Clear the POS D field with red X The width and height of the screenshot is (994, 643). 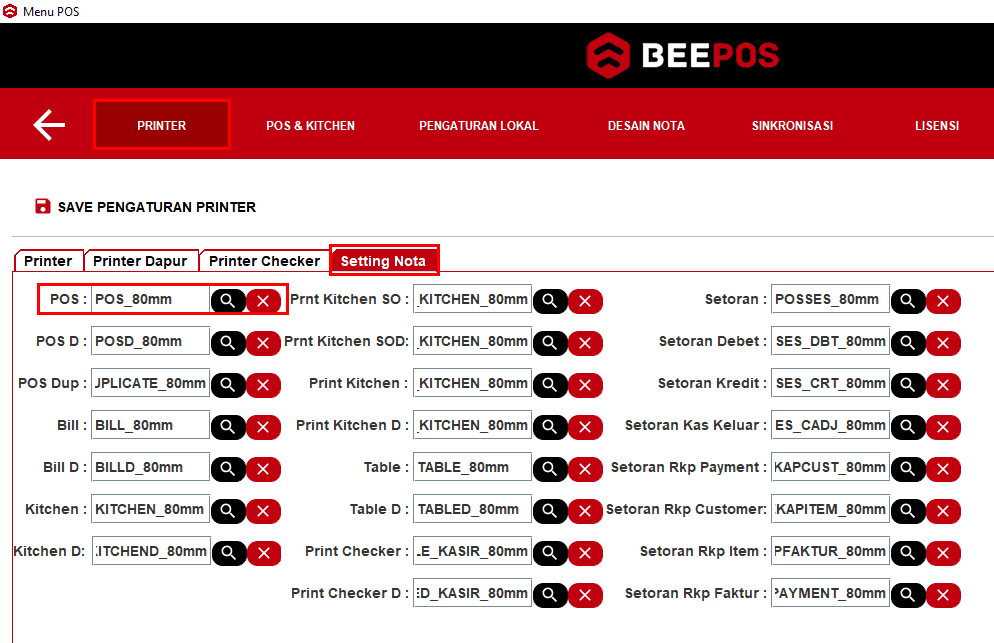[x=263, y=342]
